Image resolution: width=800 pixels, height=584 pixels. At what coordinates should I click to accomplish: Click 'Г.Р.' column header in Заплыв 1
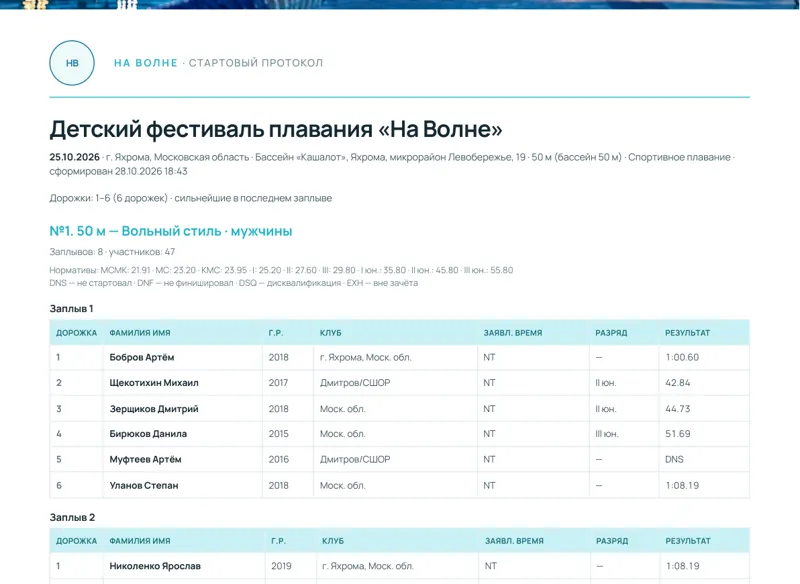pyautogui.click(x=276, y=333)
